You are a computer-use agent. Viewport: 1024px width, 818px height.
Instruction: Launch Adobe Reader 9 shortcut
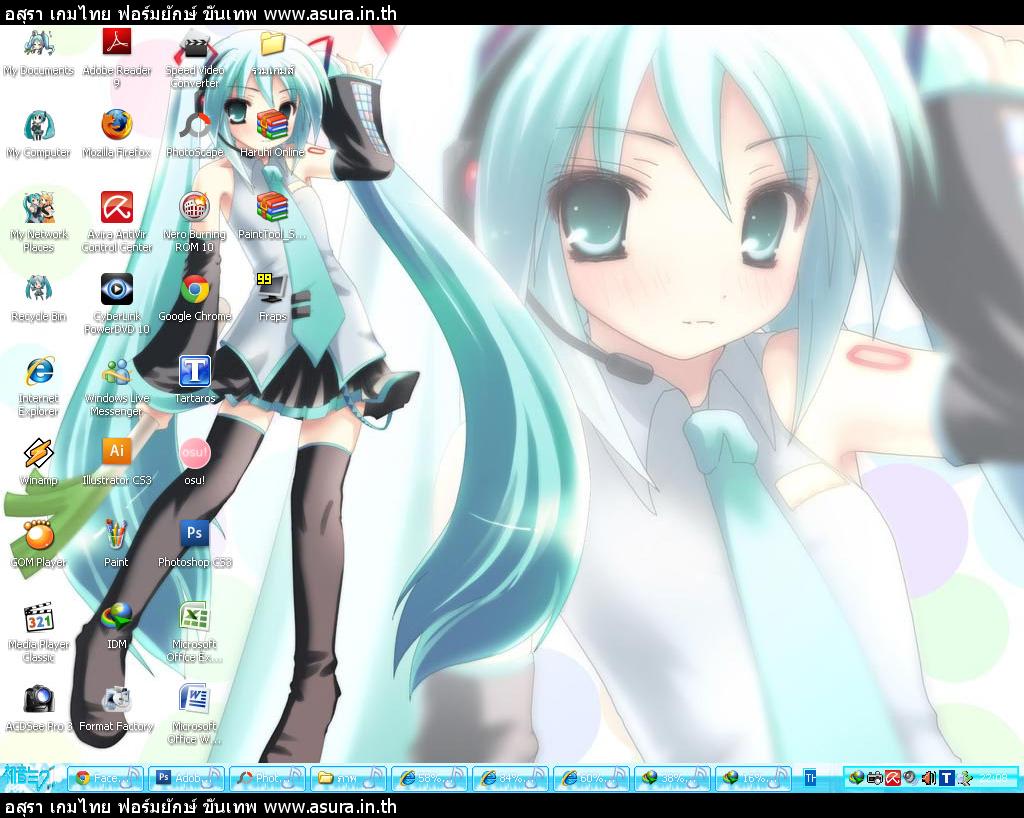point(117,57)
